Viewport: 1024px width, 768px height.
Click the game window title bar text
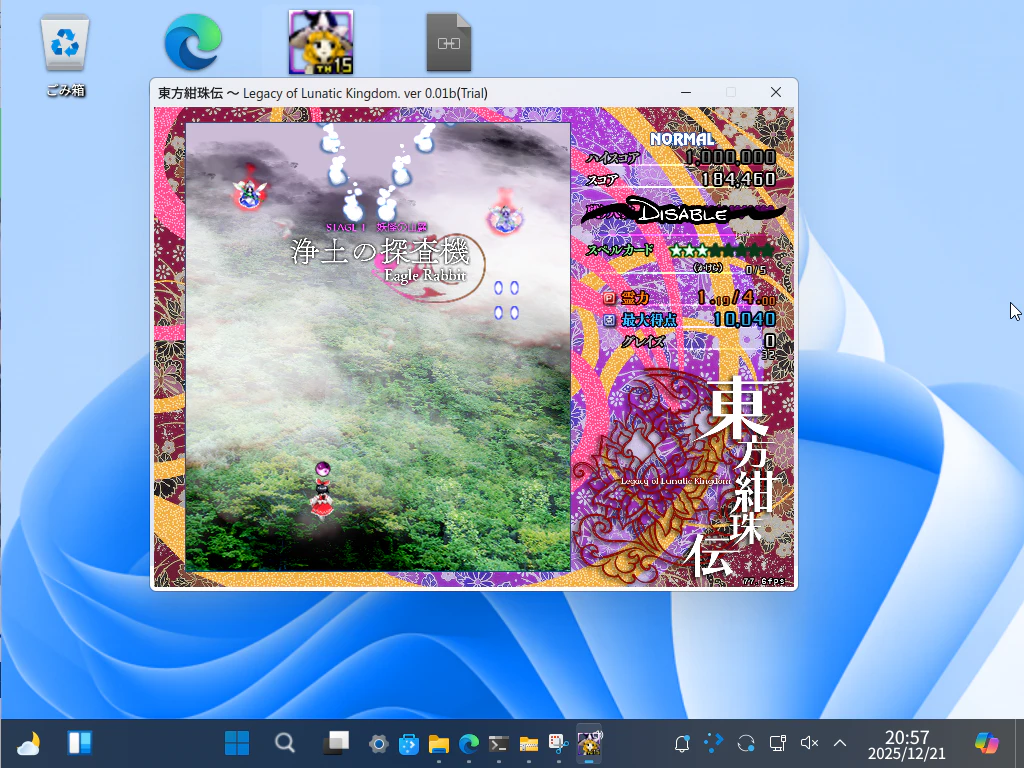click(x=323, y=93)
